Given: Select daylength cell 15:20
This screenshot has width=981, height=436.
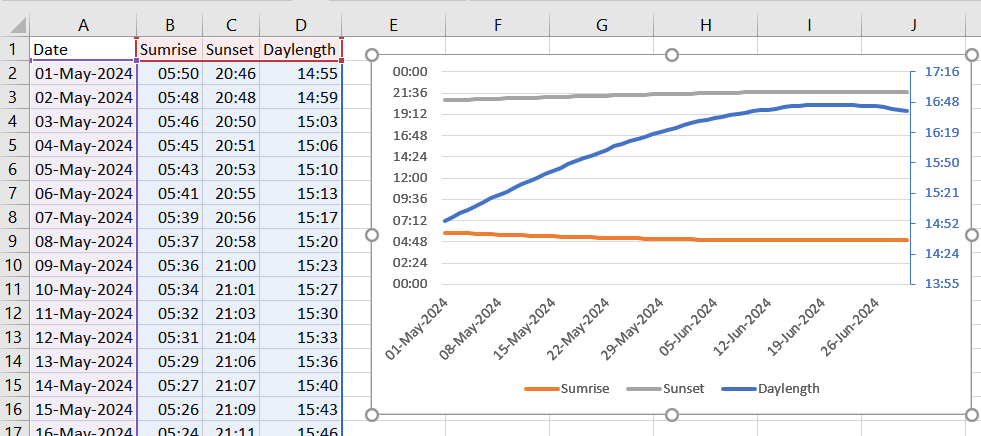Looking at the screenshot, I should [301, 241].
